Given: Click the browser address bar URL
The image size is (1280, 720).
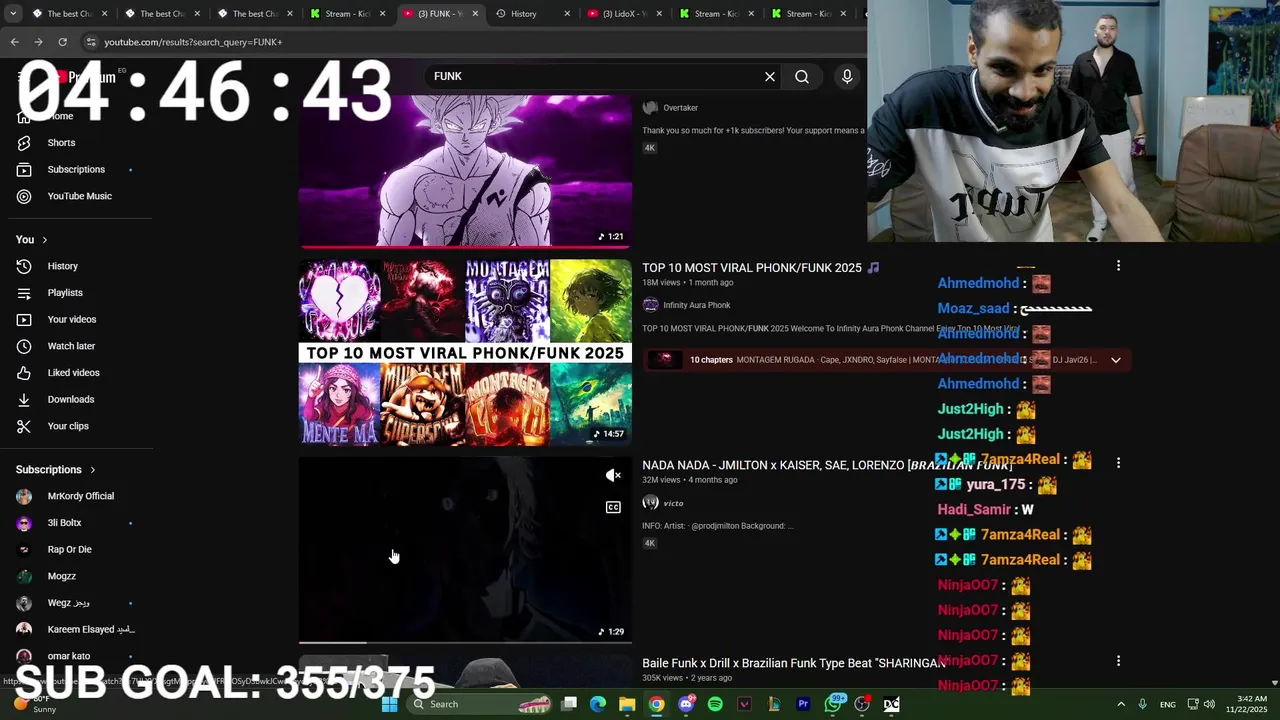Looking at the screenshot, I should tap(193, 42).
